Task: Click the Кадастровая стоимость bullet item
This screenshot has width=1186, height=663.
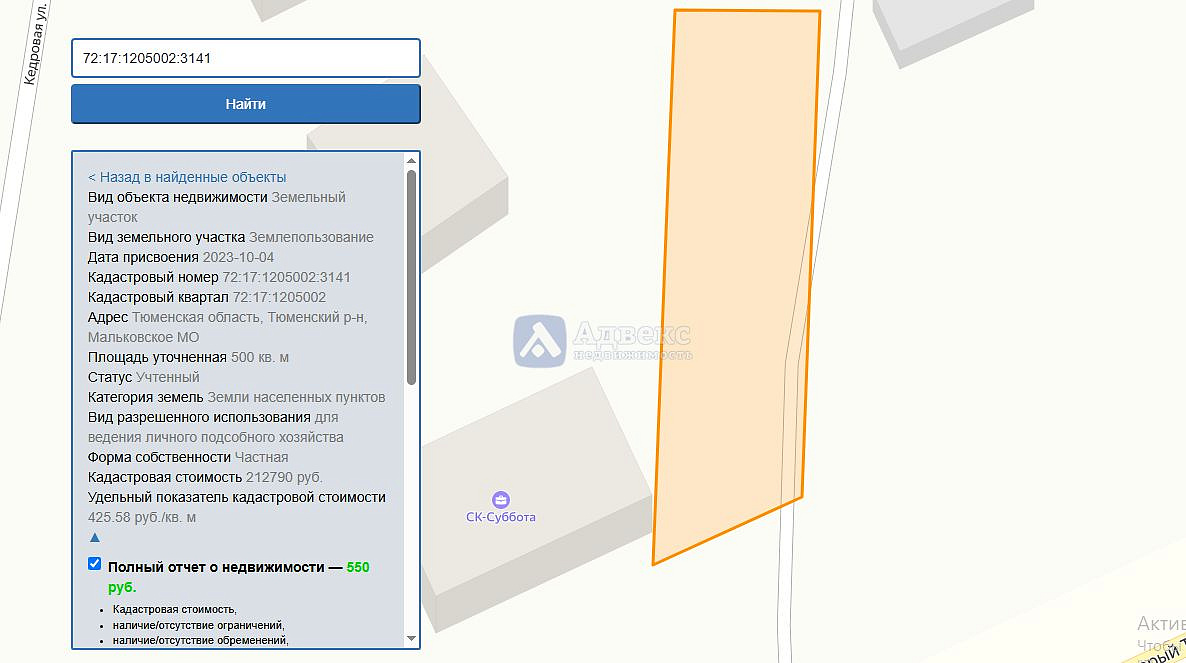Action: (x=175, y=609)
